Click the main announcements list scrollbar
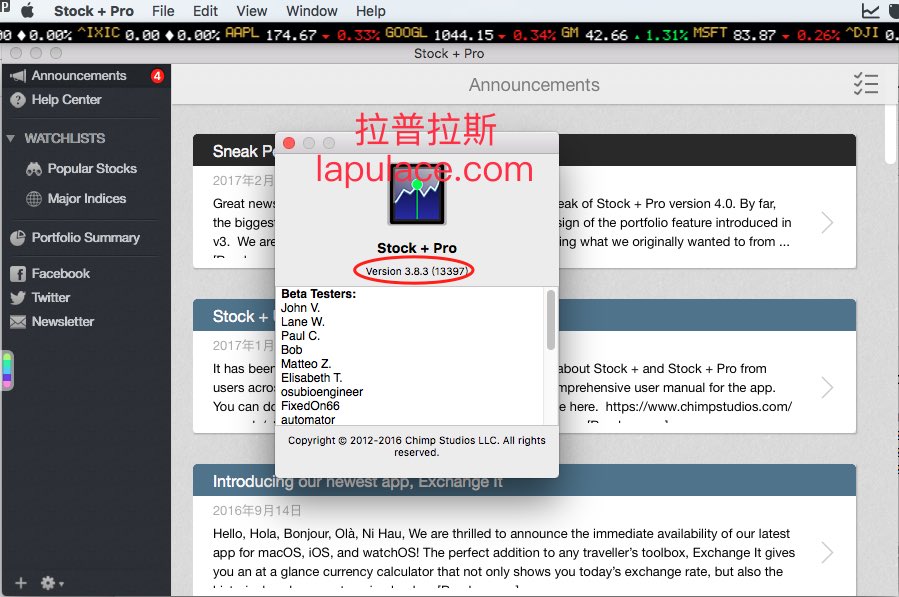 point(890,135)
